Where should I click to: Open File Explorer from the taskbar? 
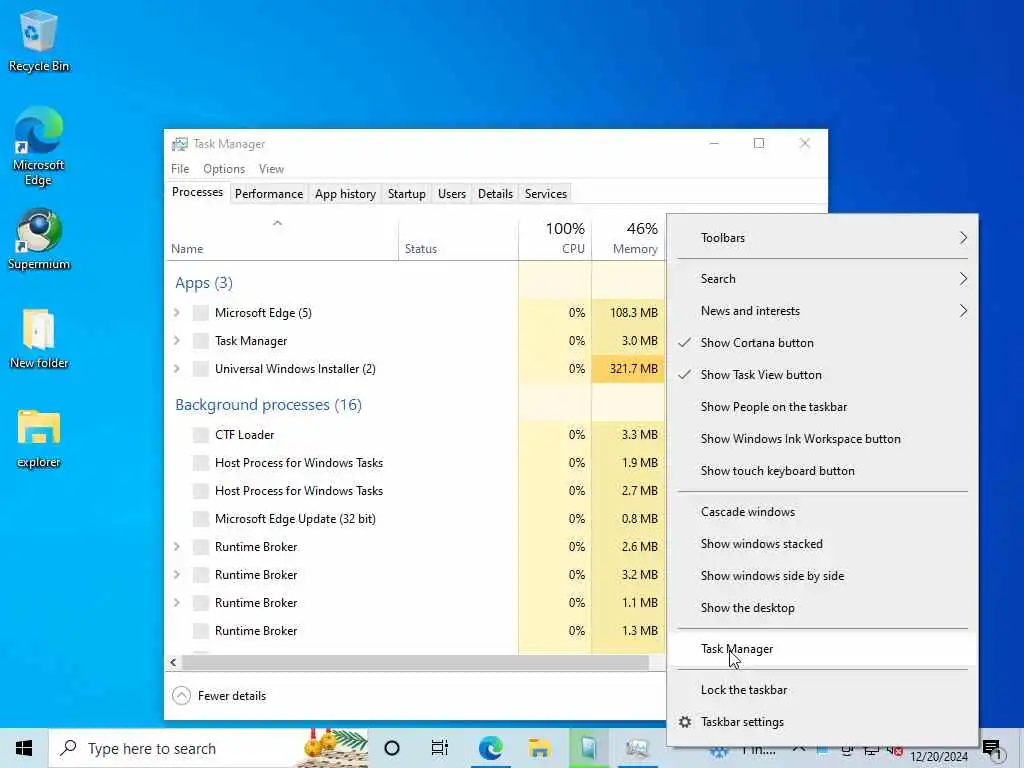pyautogui.click(x=539, y=748)
